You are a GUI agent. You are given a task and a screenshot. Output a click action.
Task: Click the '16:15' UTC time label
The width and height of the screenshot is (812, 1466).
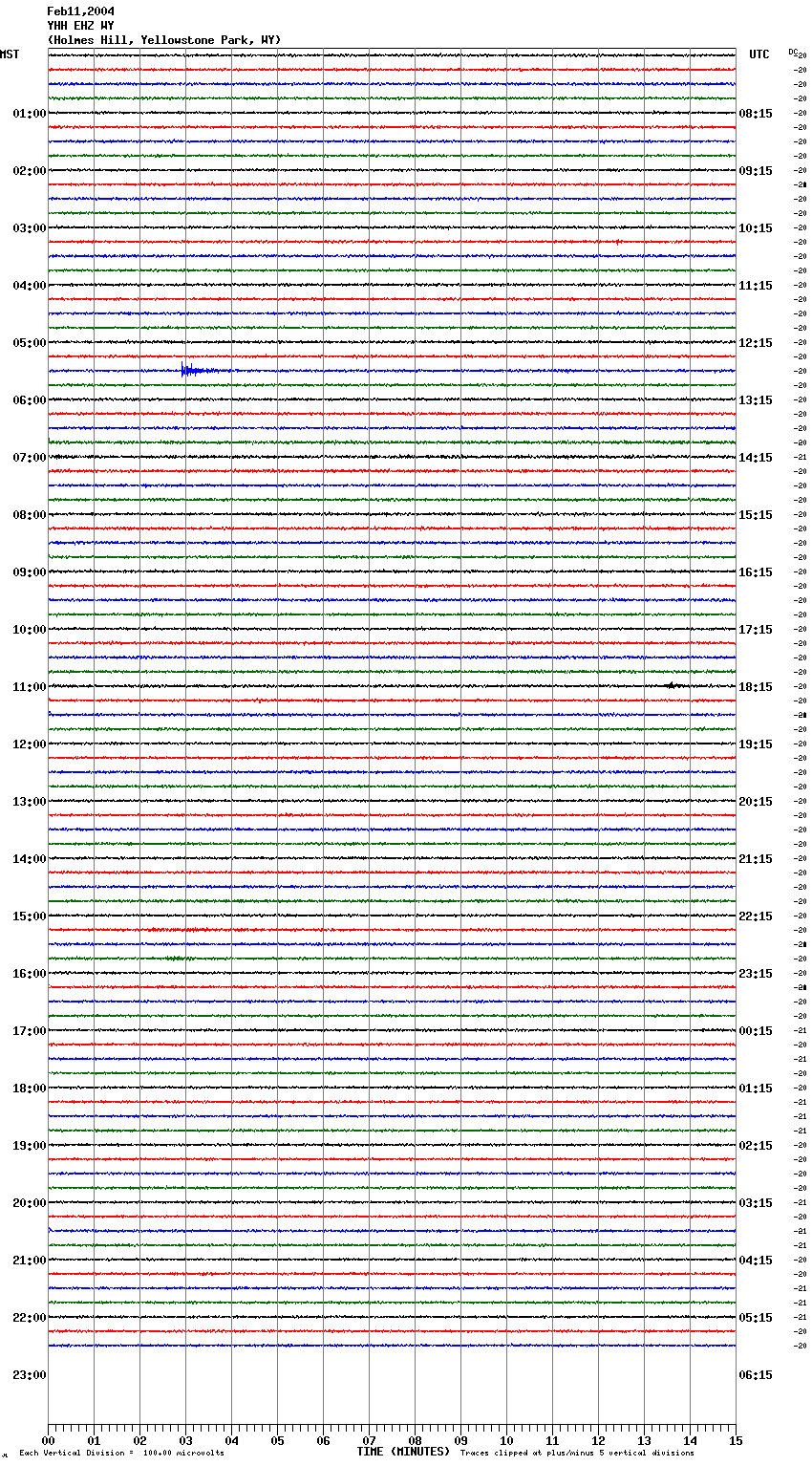(756, 572)
